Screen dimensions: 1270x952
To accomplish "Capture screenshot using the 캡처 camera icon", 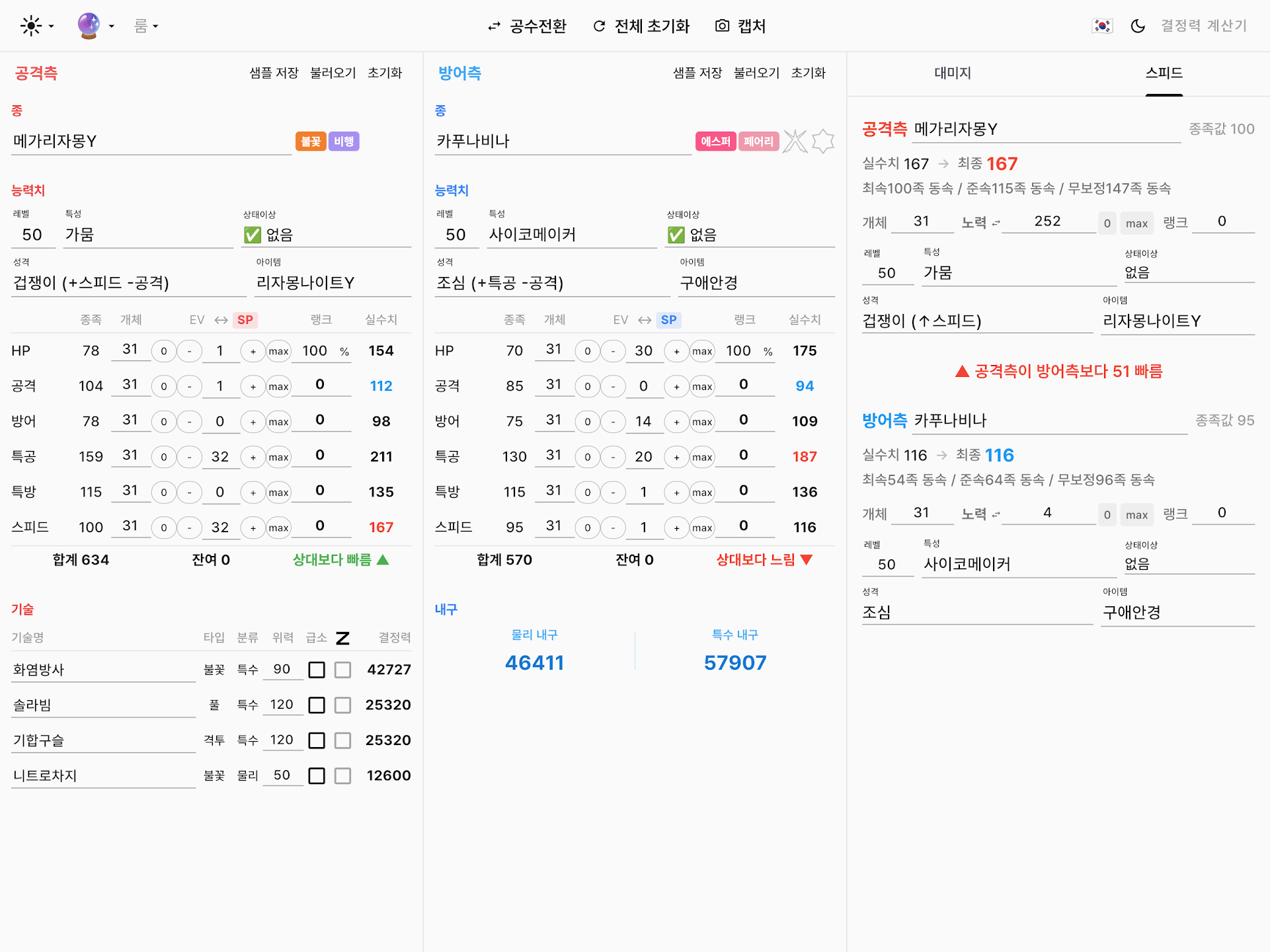I will click(721, 26).
